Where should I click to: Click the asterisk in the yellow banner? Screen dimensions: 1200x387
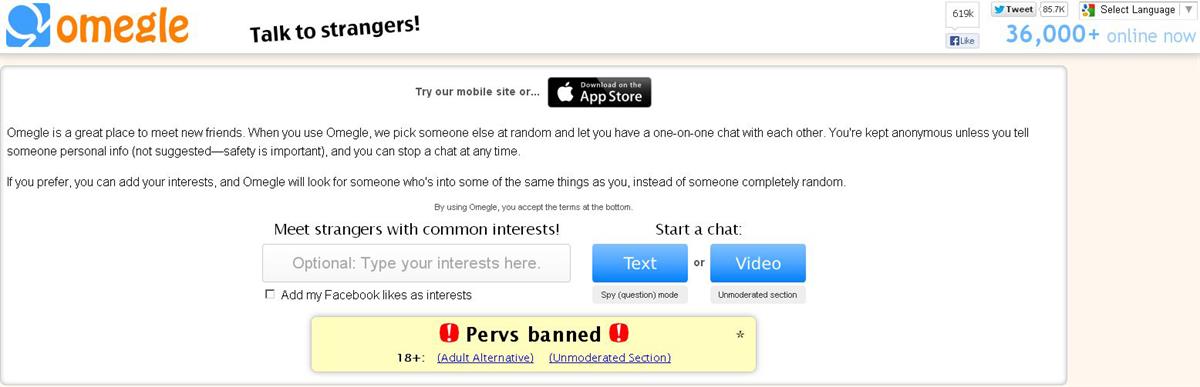pos(740,335)
